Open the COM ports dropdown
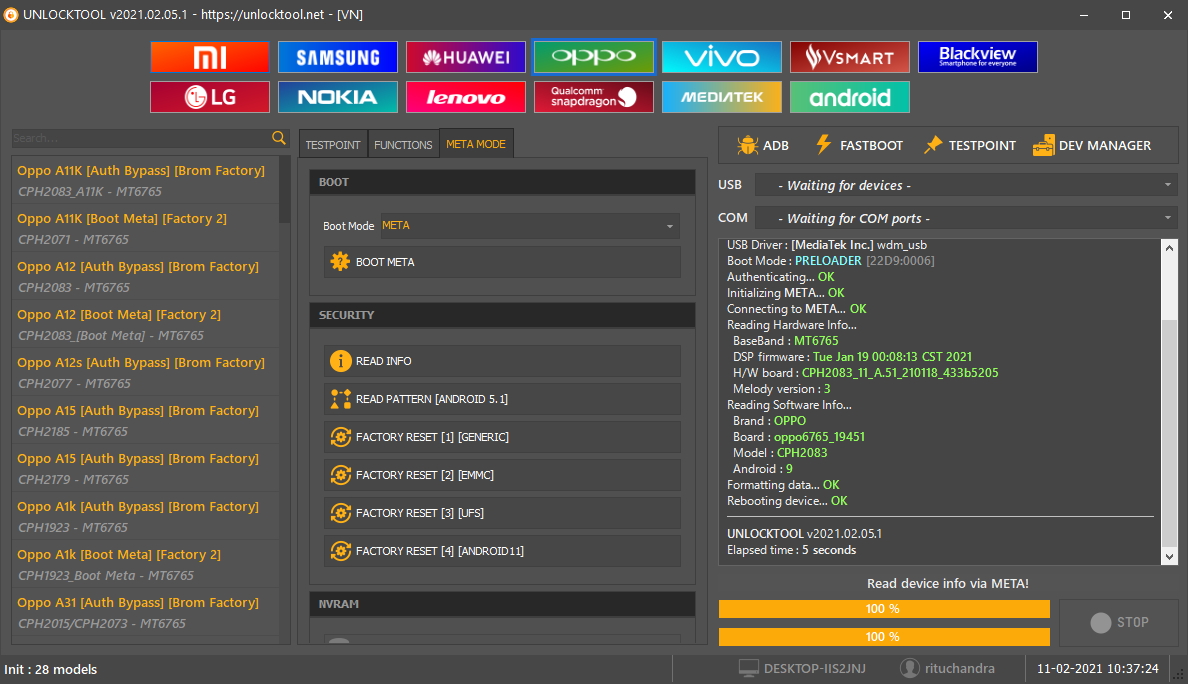Viewport: 1188px width, 684px height. click(x=966, y=218)
